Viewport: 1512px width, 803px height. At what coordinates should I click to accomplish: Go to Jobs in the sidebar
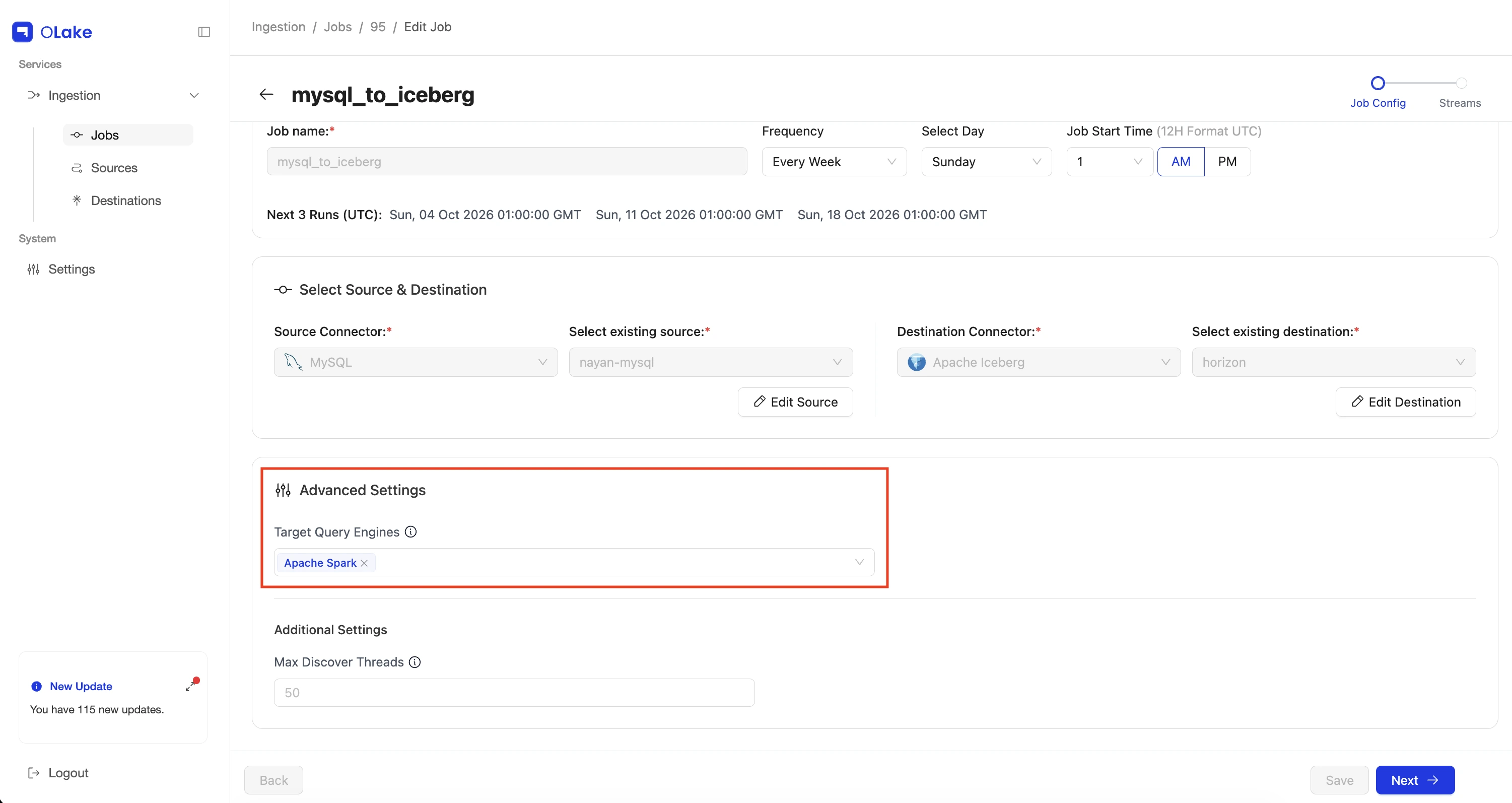coord(128,135)
